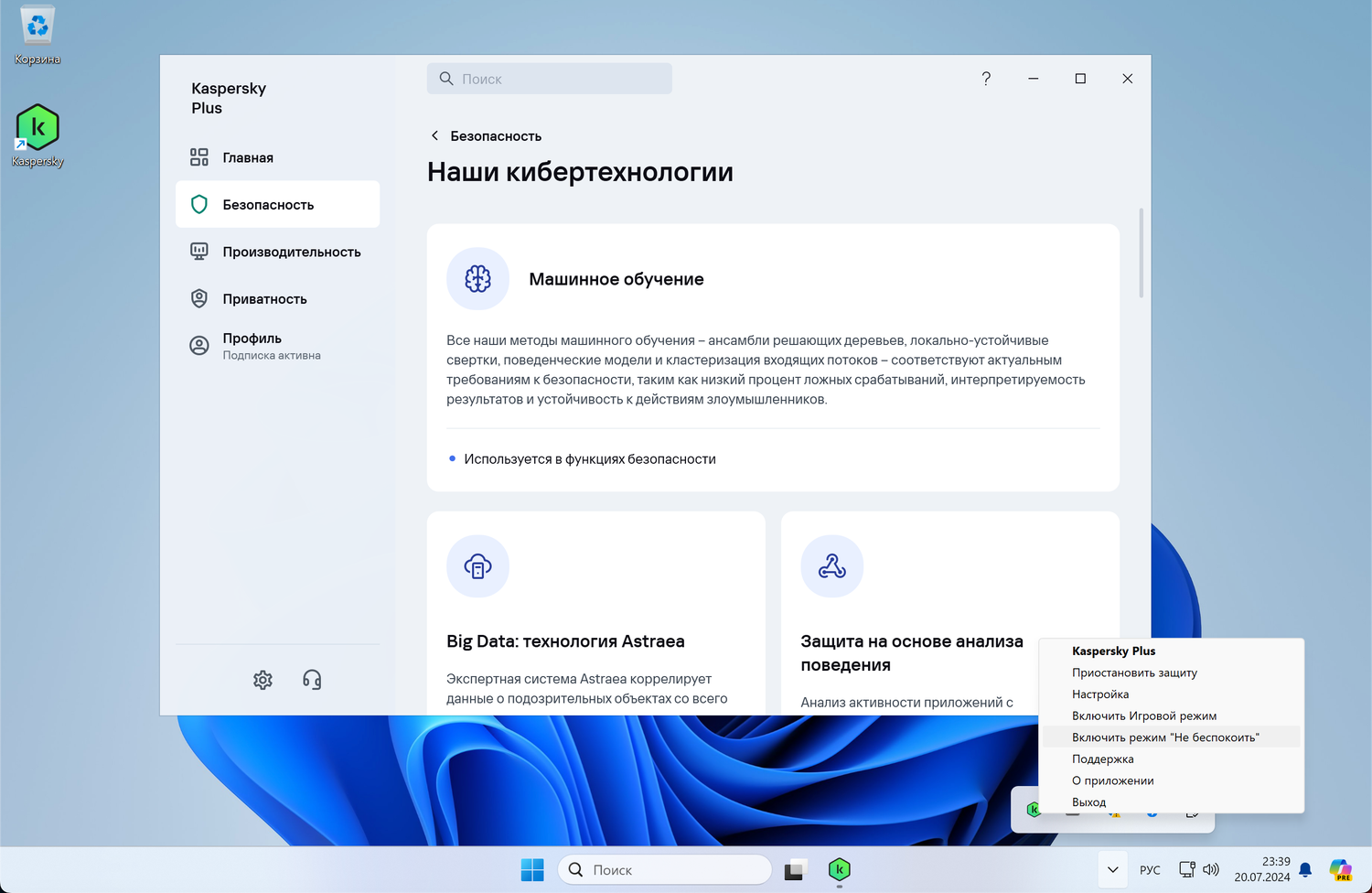This screenshot has width=1372, height=893.
Task: Click the "Подписка активна" status text
Action: (272, 355)
